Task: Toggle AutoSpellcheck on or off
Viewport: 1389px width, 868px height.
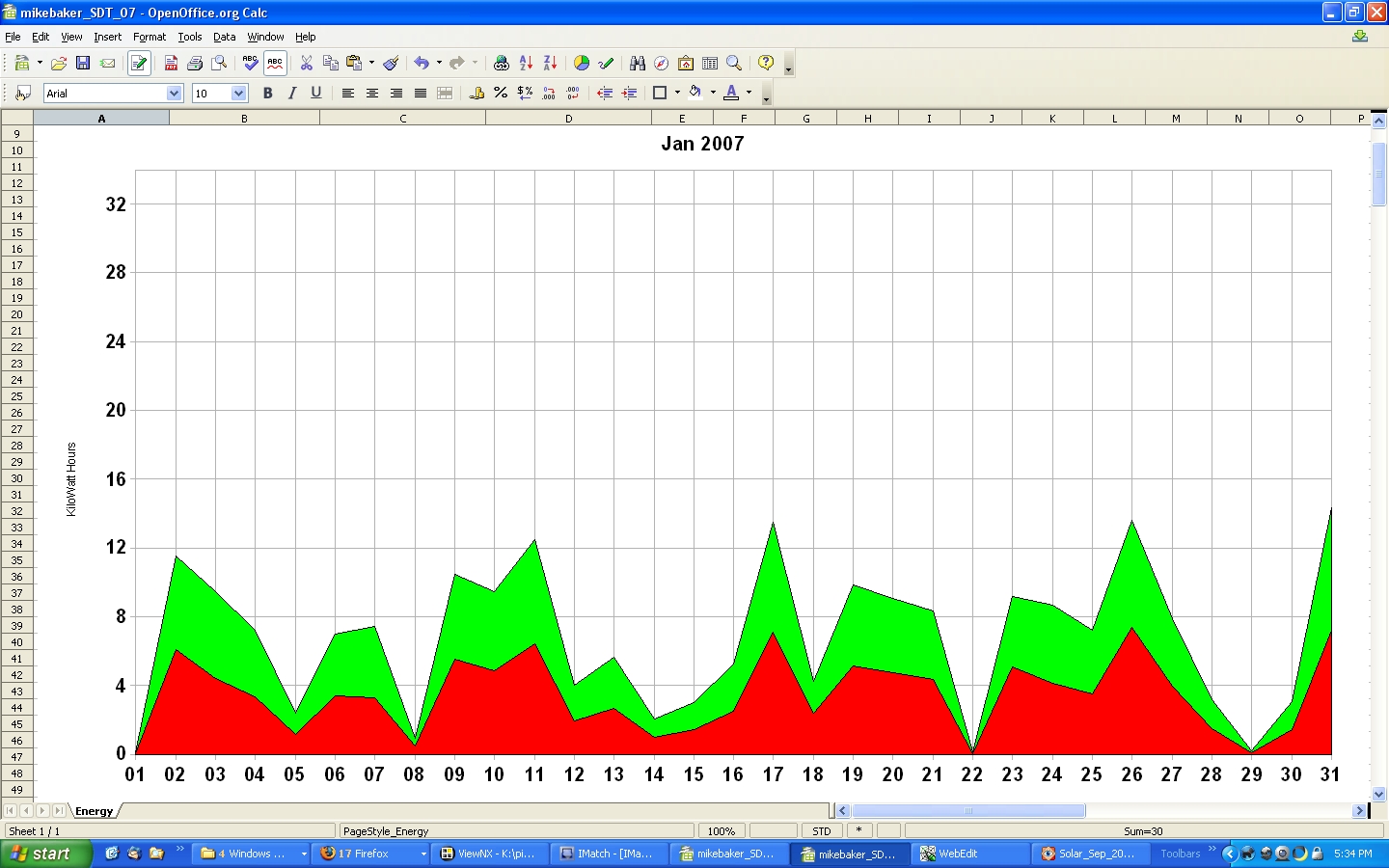Action: coord(275,64)
